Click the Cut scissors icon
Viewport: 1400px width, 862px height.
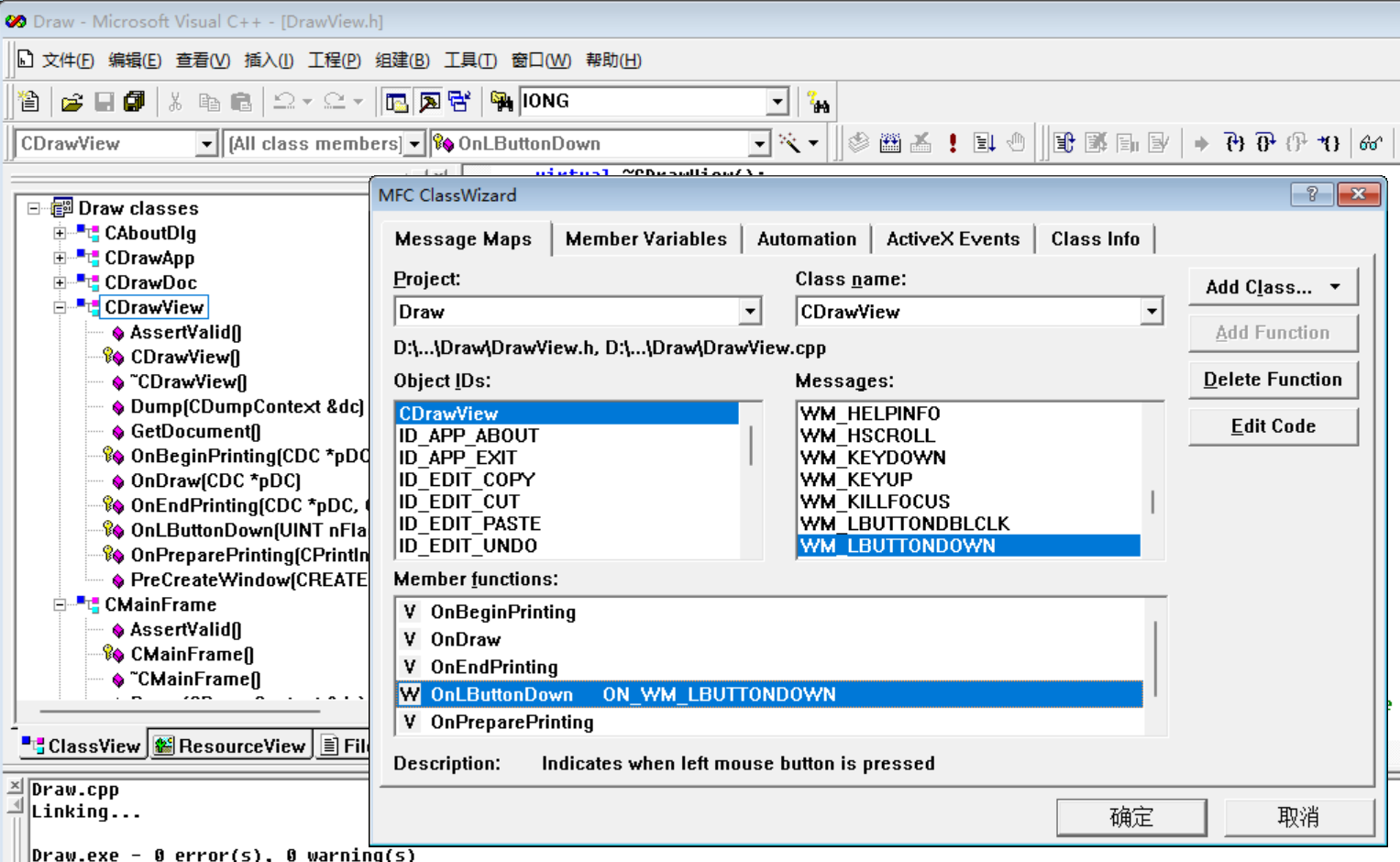[x=175, y=102]
